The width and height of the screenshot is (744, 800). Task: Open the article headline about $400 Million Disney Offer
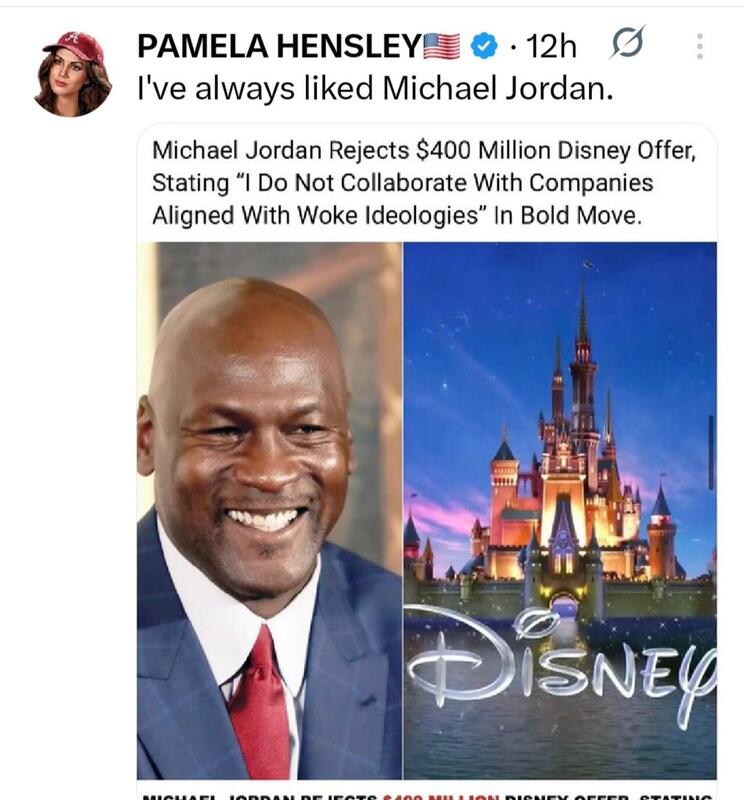pos(424,183)
